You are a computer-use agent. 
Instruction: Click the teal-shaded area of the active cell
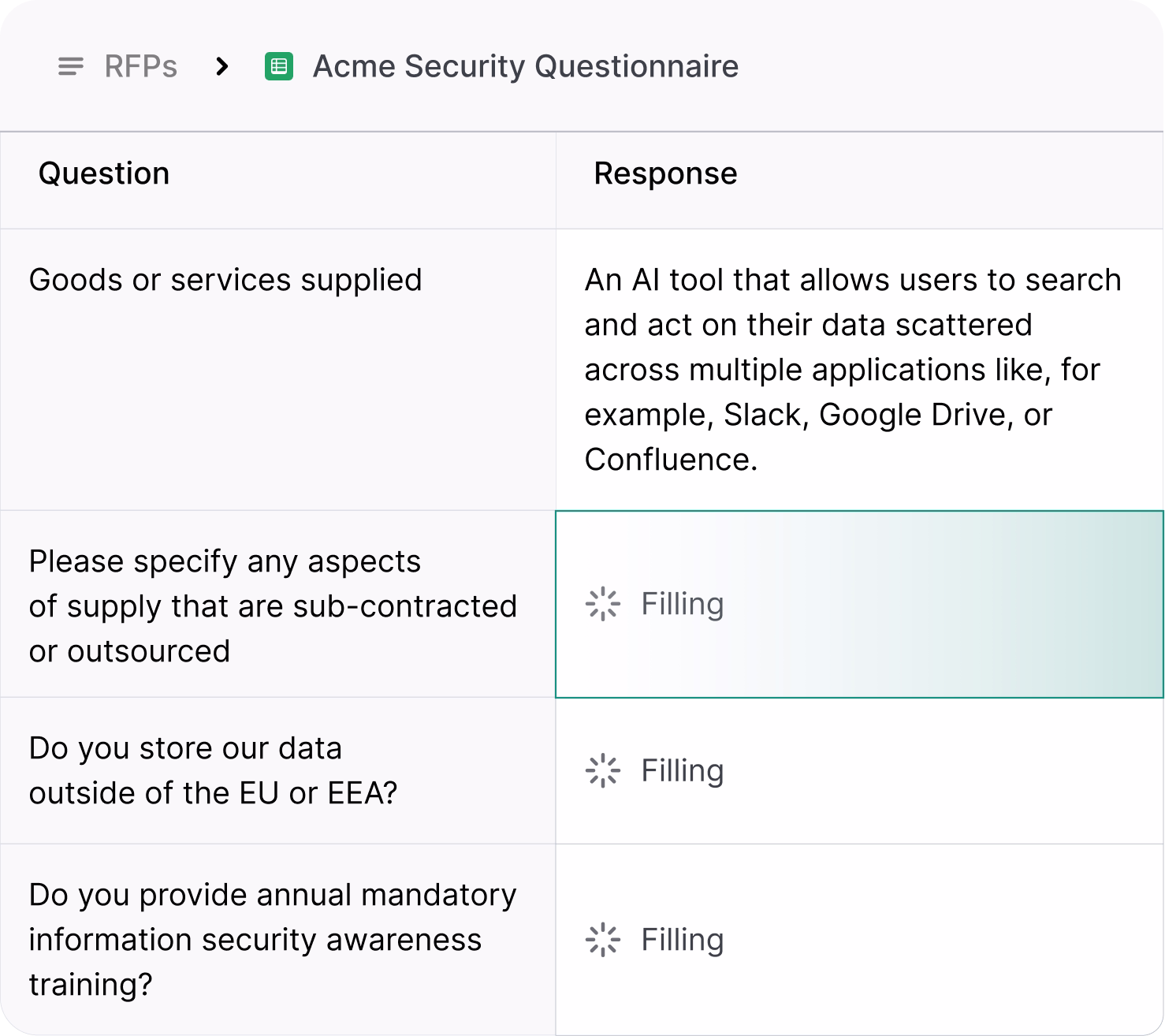[x=1025, y=605]
